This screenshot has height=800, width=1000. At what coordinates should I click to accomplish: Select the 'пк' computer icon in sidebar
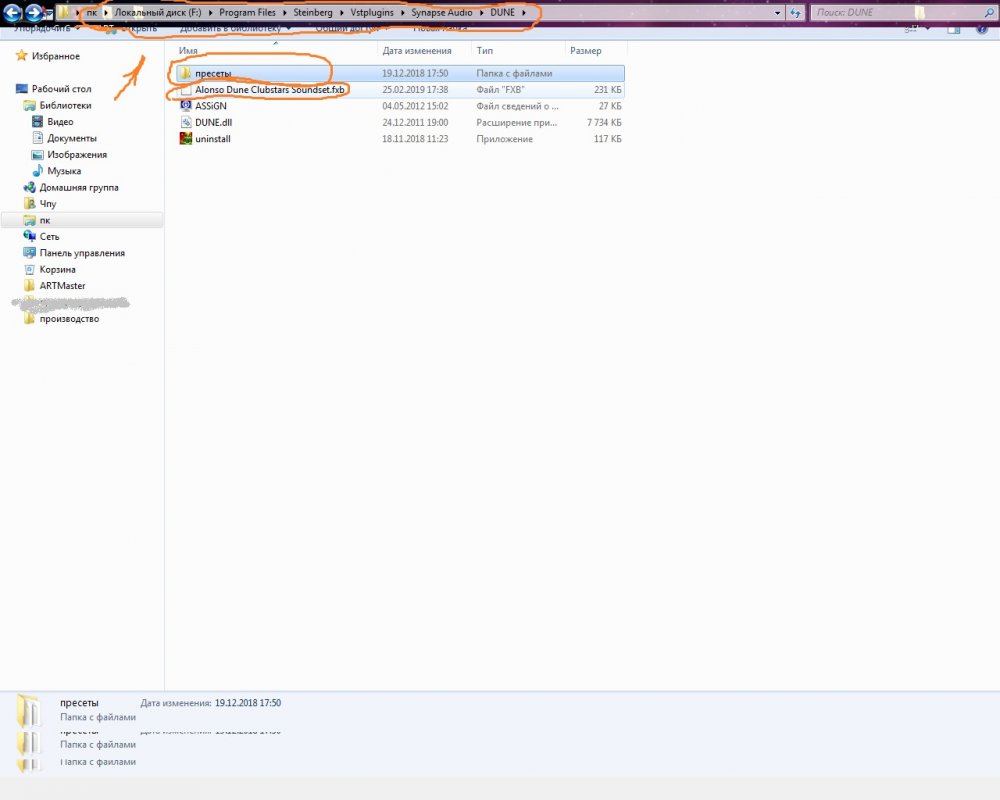29,220
